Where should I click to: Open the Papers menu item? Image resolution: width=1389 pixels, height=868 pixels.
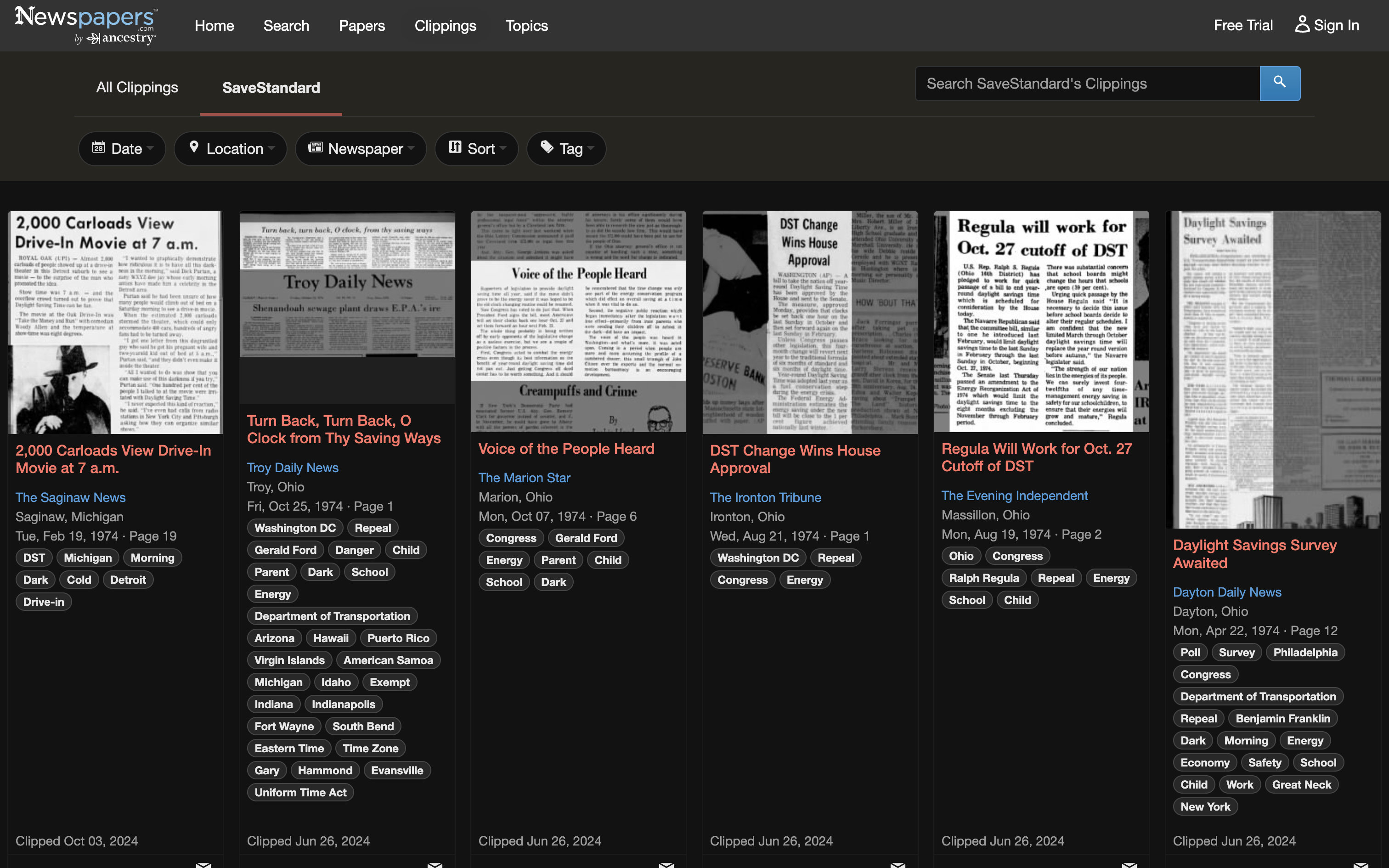click(361, 26)
